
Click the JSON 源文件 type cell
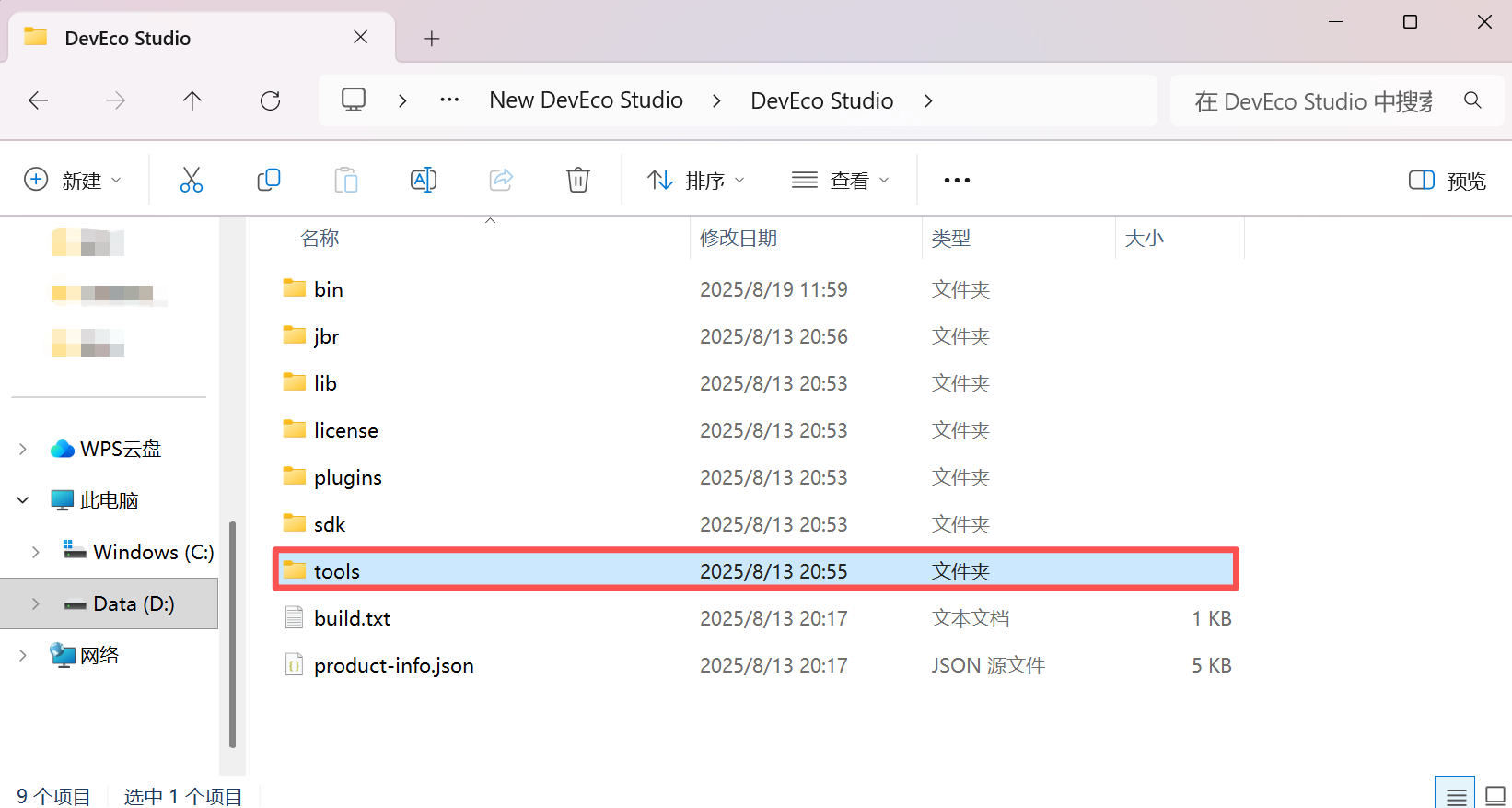click(x=988, y=665)
